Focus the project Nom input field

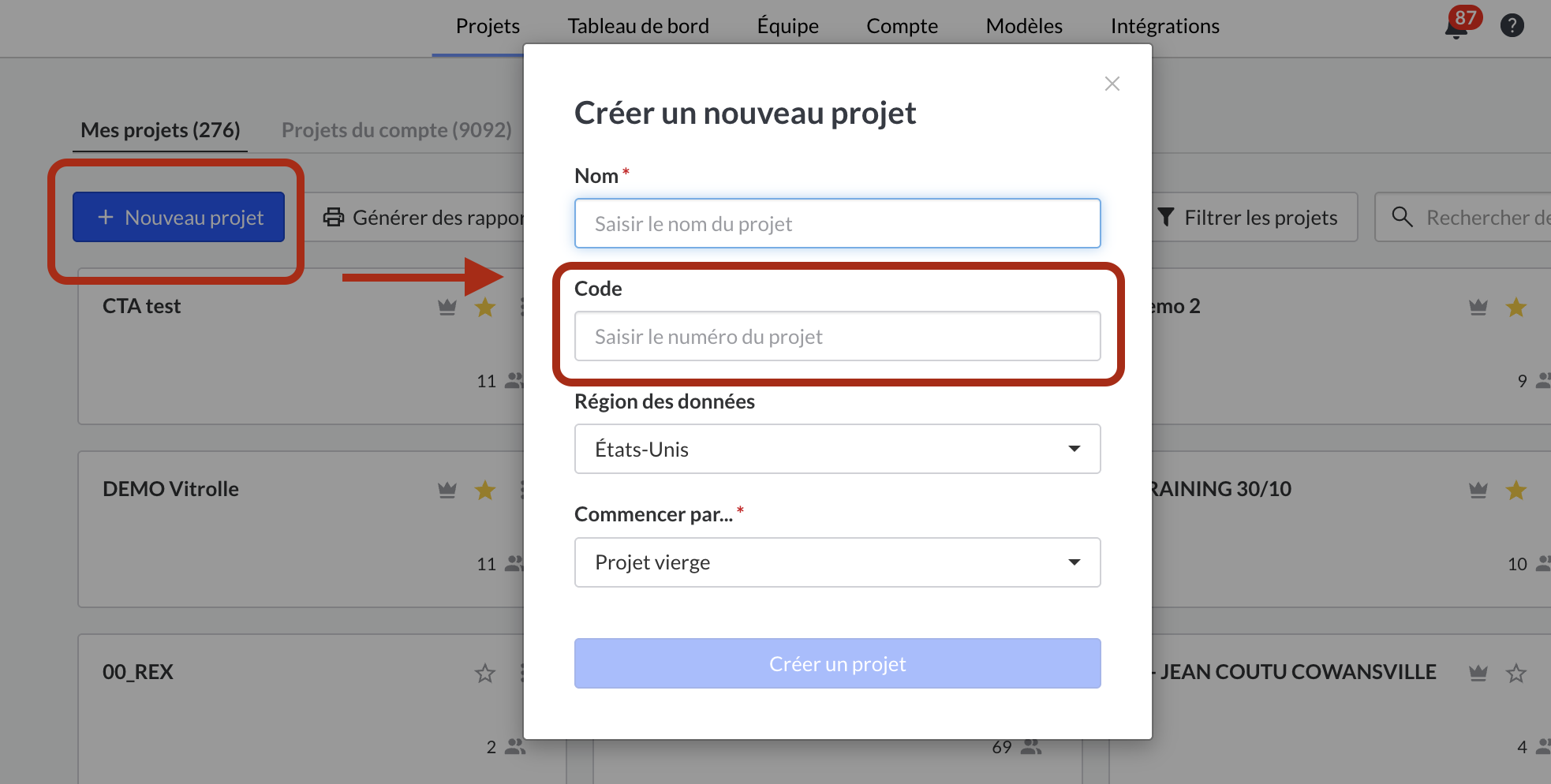click(837, 224)
